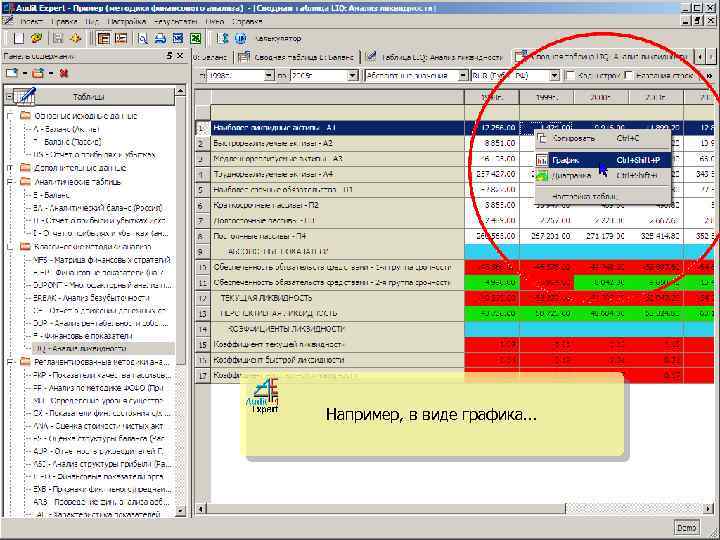
Task: Open BREAK - Анализ безубыточности tree item
Action: click(x=91, y=298)
